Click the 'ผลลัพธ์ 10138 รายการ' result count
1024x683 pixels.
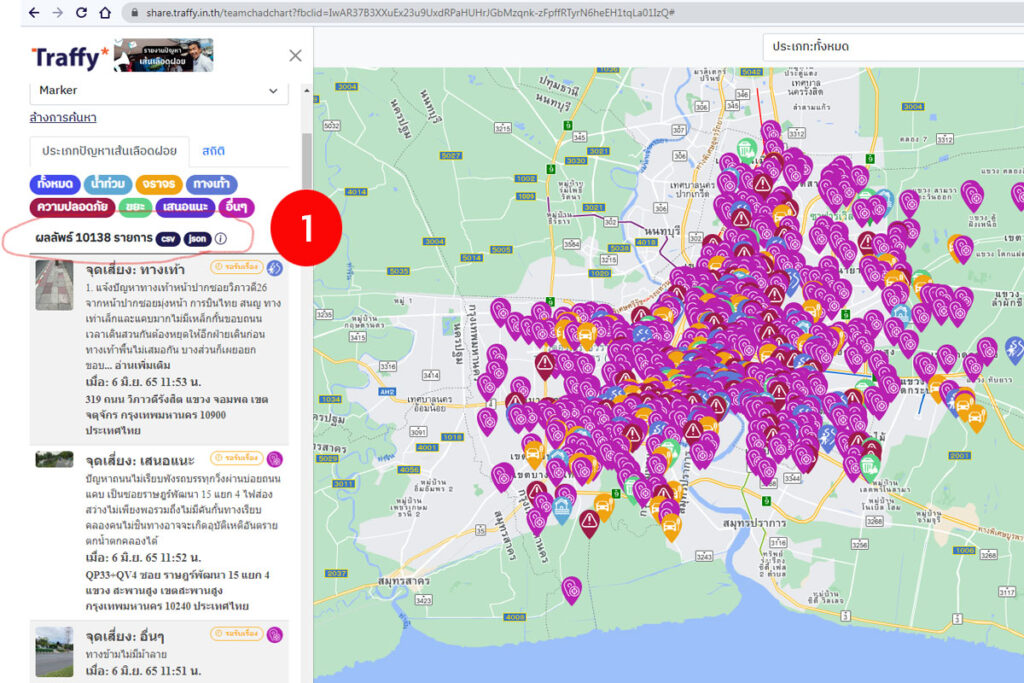(x=94, y=238)
